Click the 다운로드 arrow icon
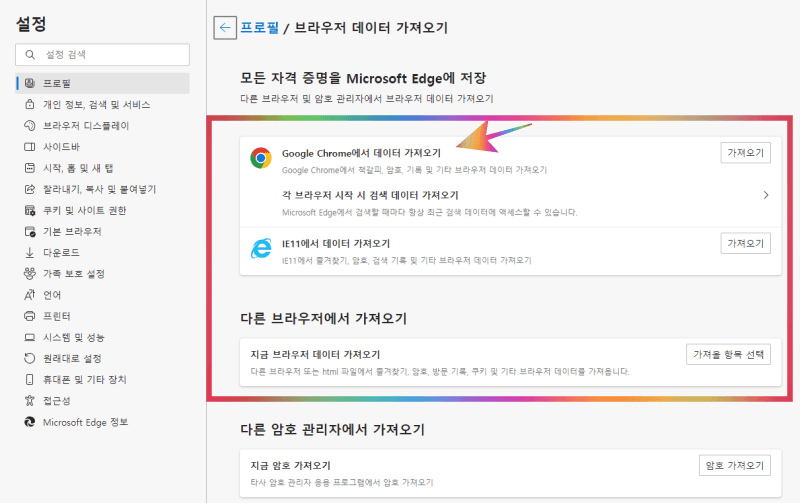This screenshot has width=800, height=503. (30, 253)
